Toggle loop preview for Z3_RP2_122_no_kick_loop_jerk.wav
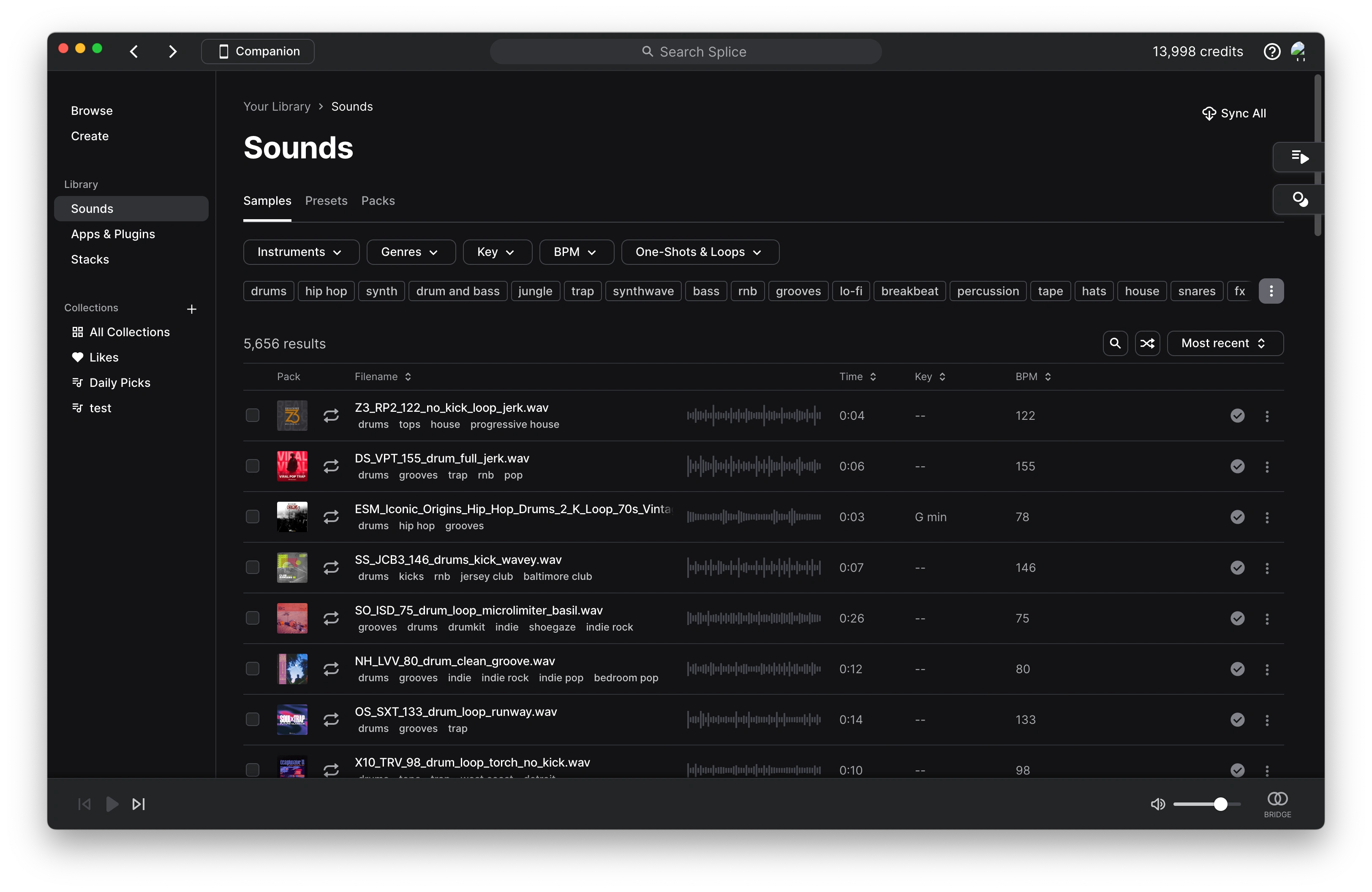The image size is (1372, 892). tap(331, 415)
